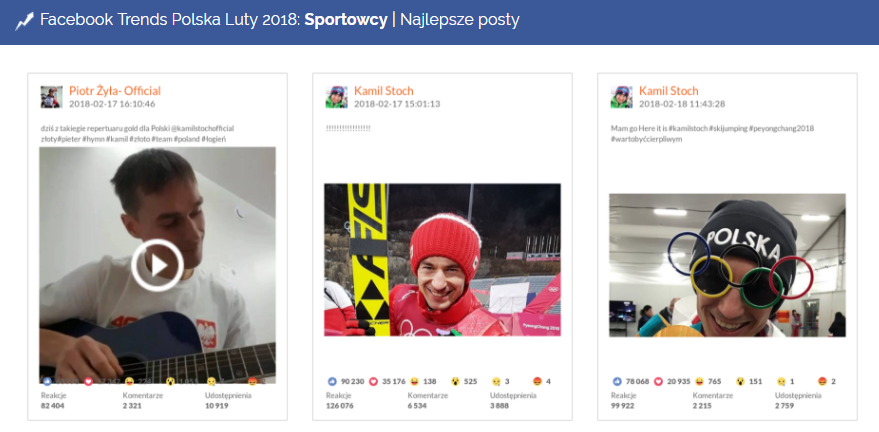Open Kamil Stoch name link on right post
Viewport: 879px width, 432px height.
[669, 91]
